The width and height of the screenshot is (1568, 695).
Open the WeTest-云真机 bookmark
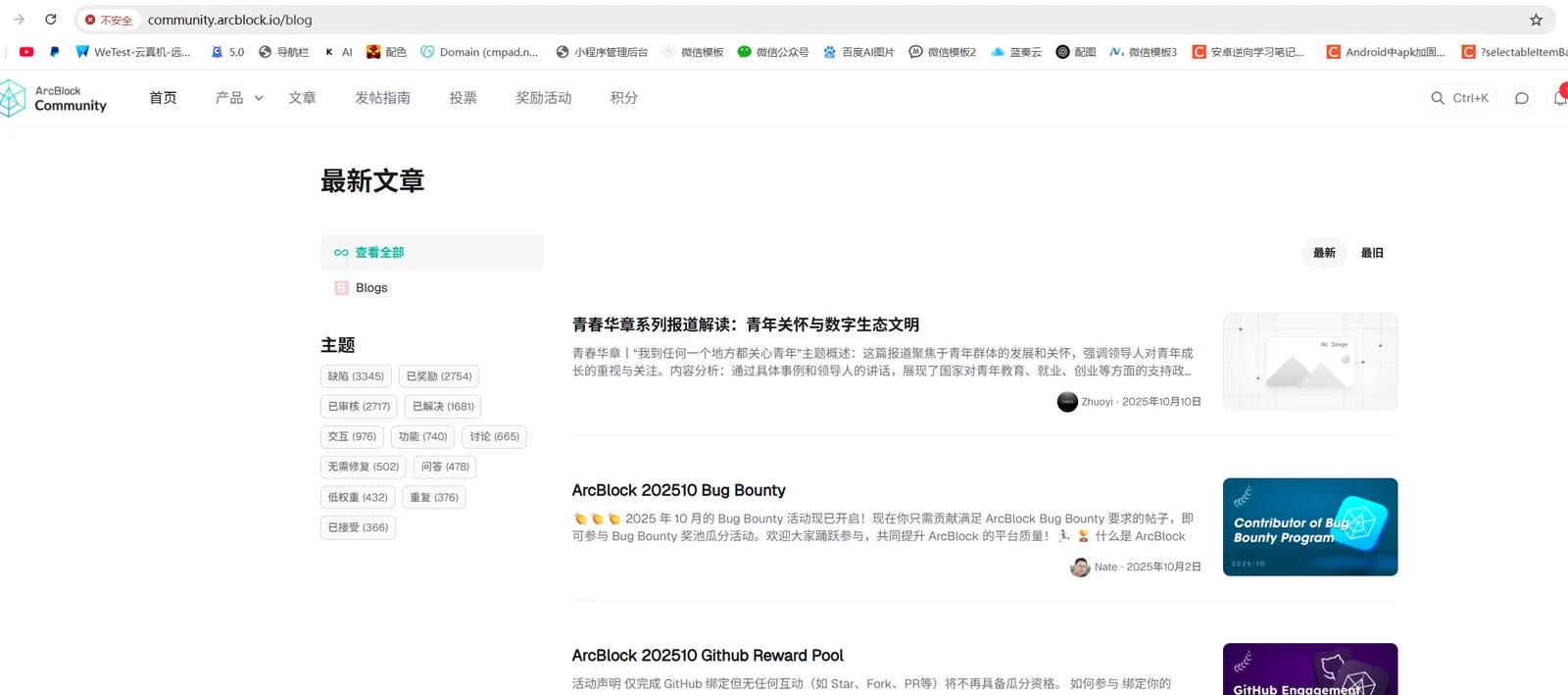pyautogui.click(x=133, y=52)
